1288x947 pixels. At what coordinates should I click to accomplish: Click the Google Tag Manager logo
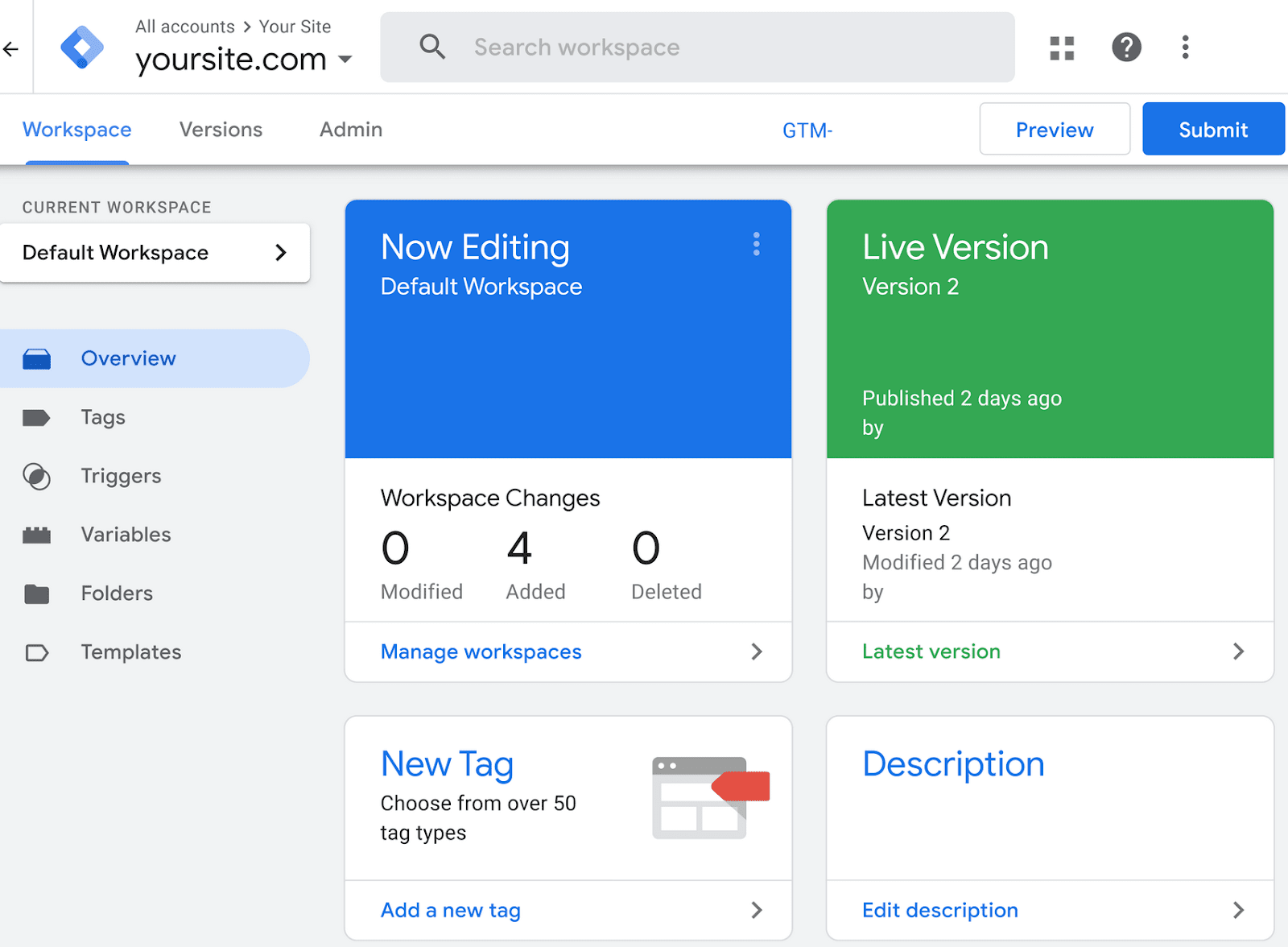click(x=82, y=48)
